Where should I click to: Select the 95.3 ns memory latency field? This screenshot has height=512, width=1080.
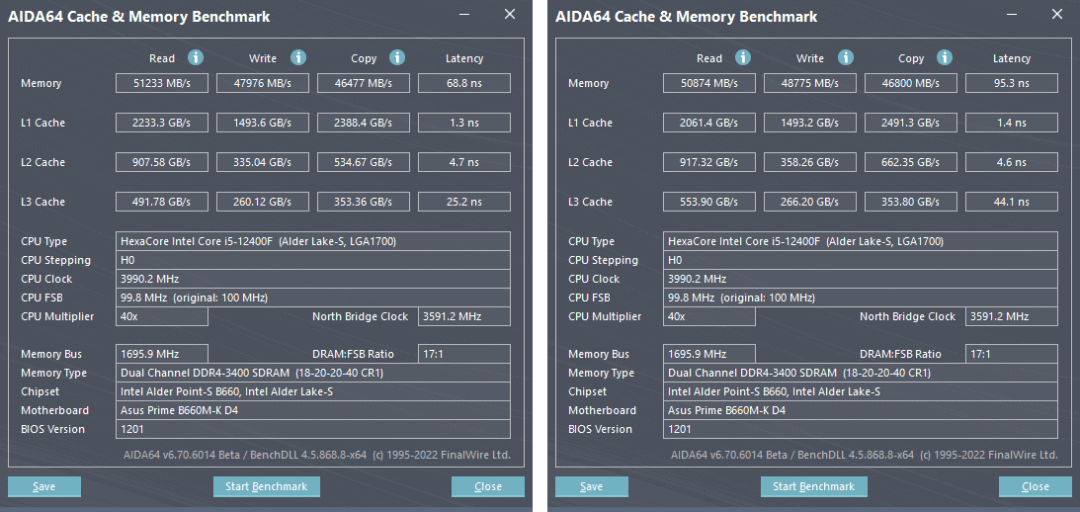point(1011,83)
